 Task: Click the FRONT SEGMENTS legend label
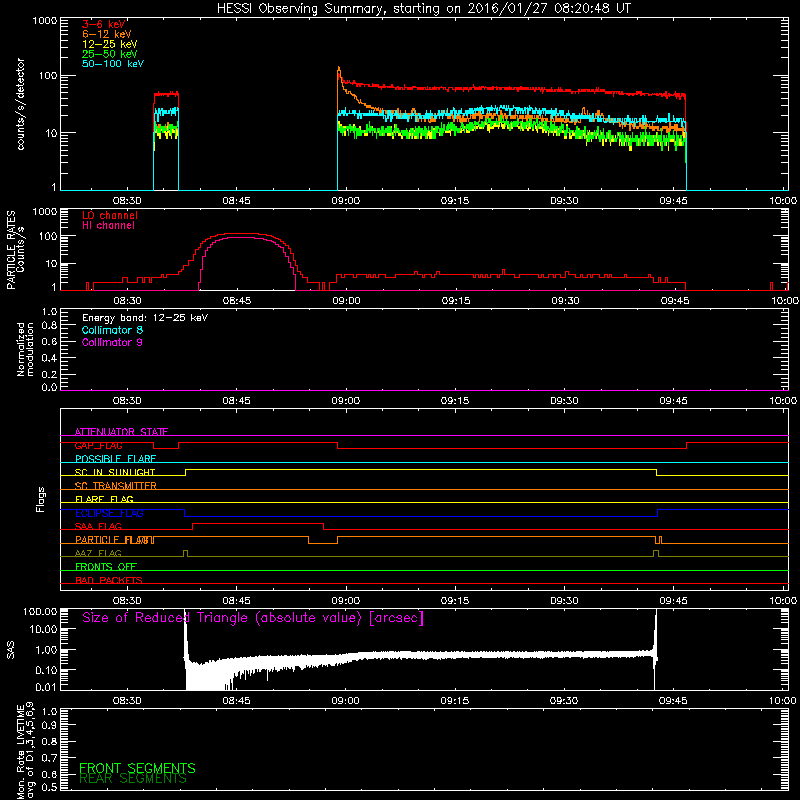pyautogui.click(x=137, y=768)
